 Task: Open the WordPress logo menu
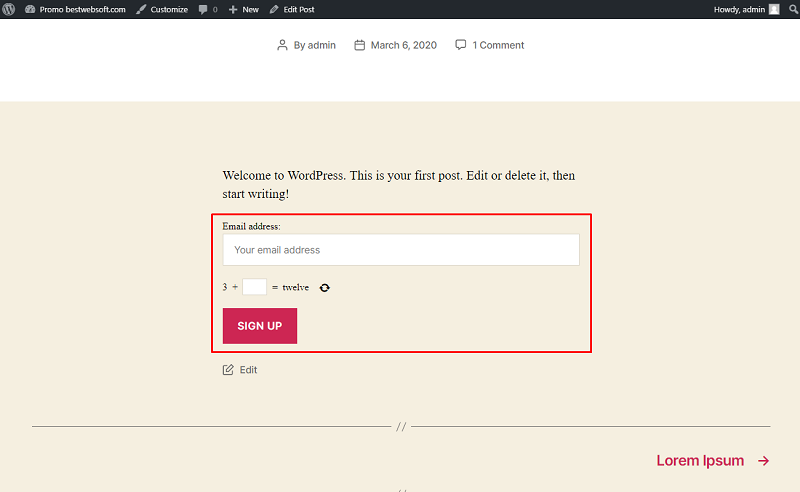(9, 9)
